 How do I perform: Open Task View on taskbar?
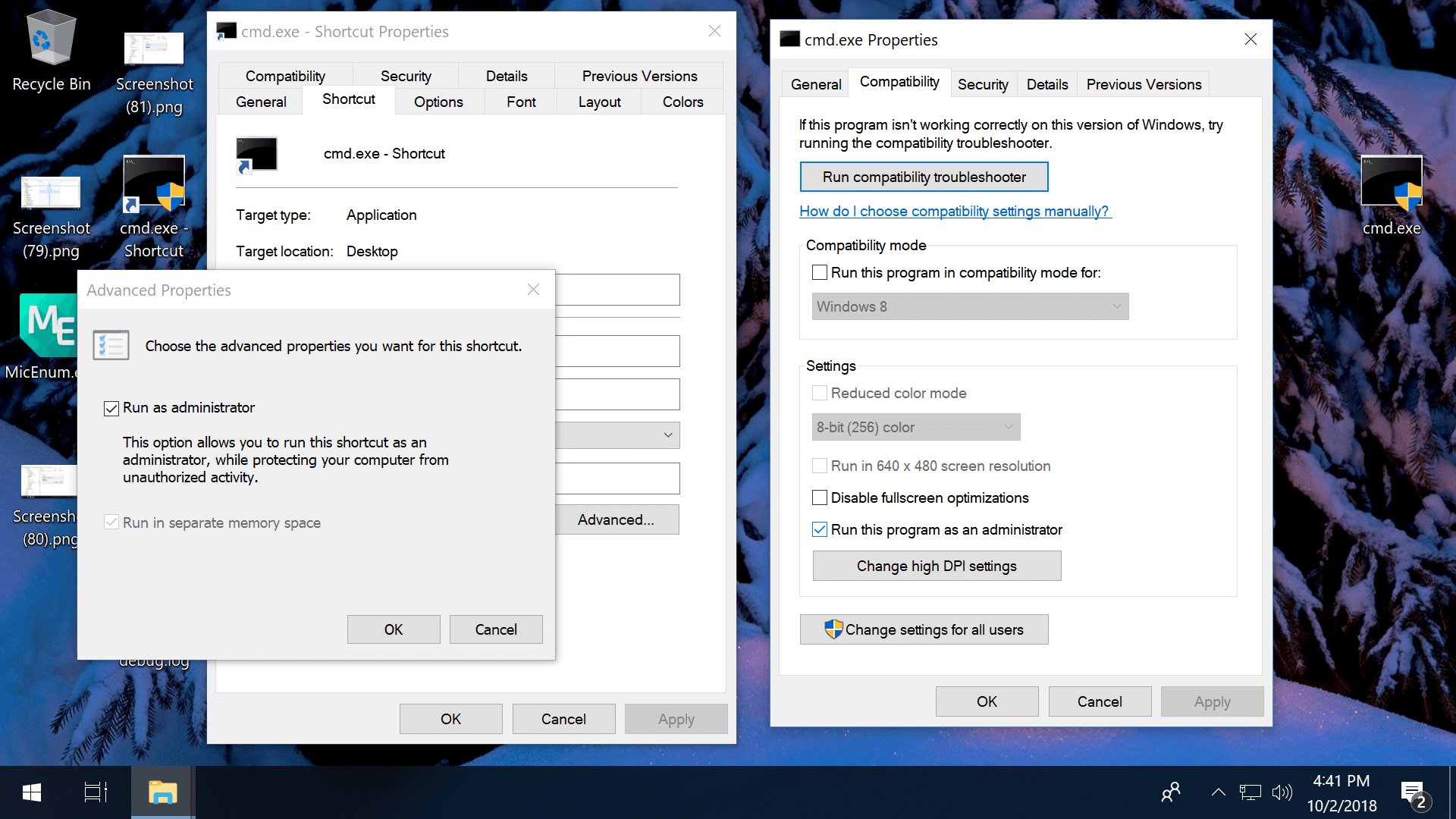tap(96, 792)
